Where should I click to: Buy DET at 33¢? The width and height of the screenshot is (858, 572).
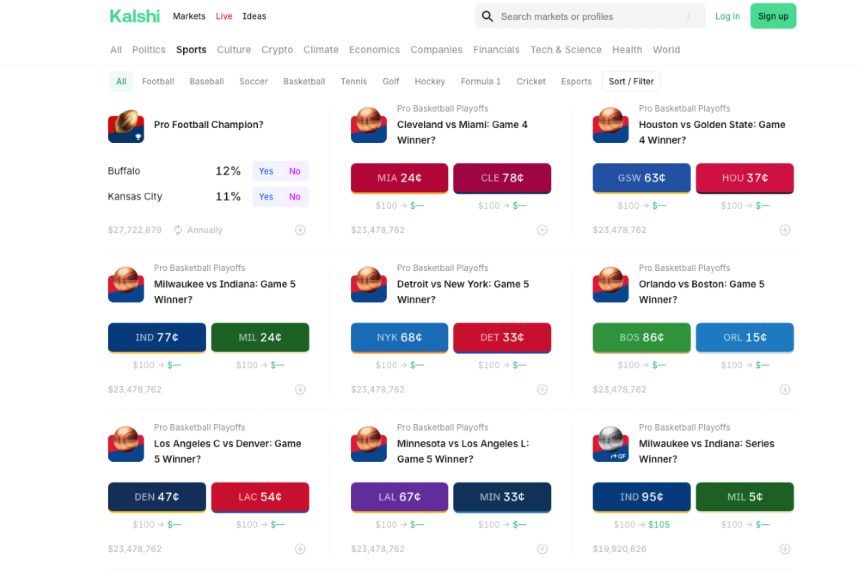502,337
